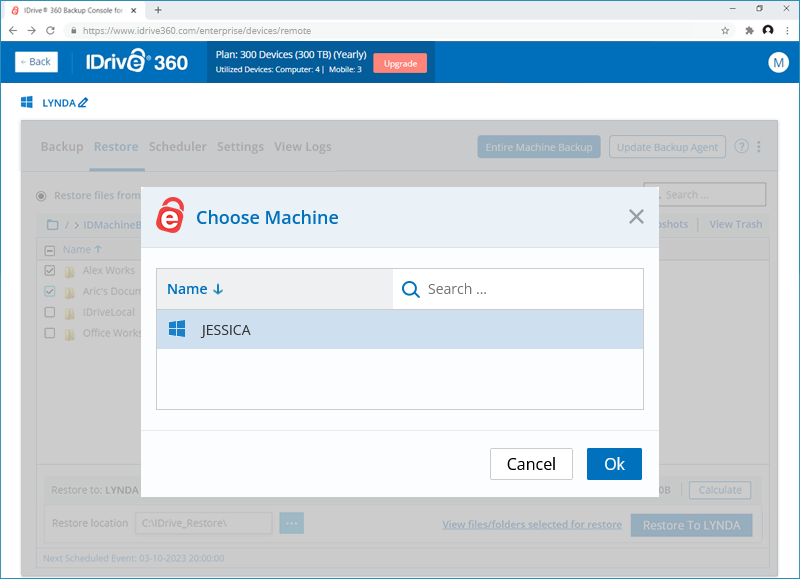Click Cancel in Choose Machine dialog
The image size is (800, 579).
(x=531, y=464)
